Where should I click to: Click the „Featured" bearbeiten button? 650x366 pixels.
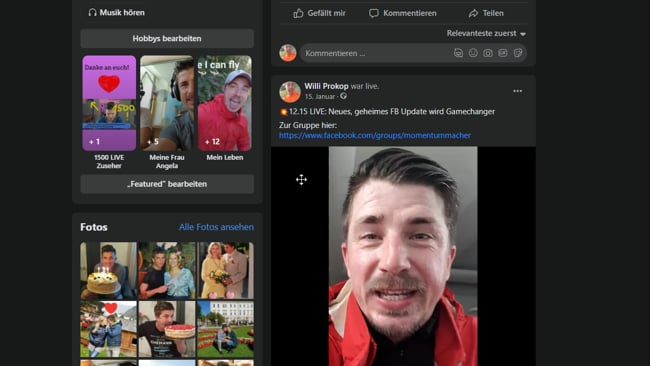point(167,184)
